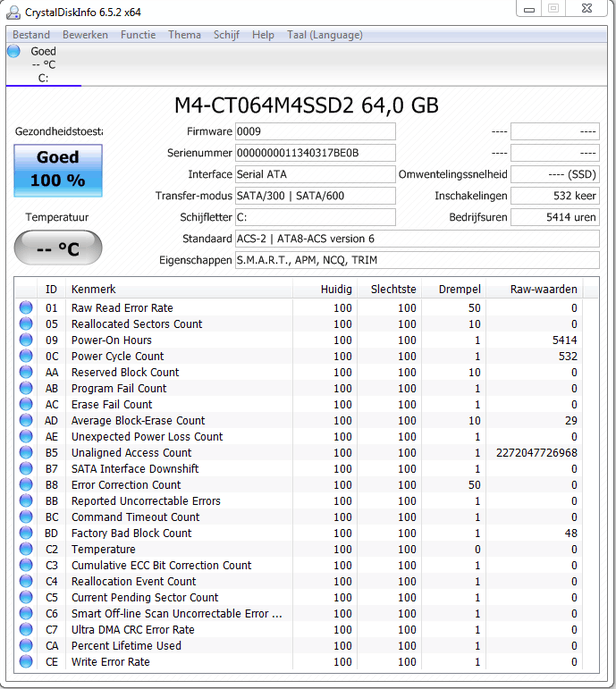Click the Standaard field ACS-2
The image size is (616, 689).
coord(417,239)
